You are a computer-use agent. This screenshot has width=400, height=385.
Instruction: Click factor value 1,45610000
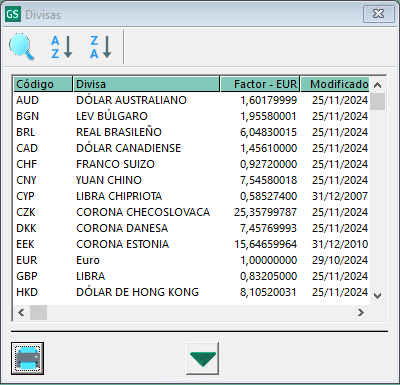point(268,148)
